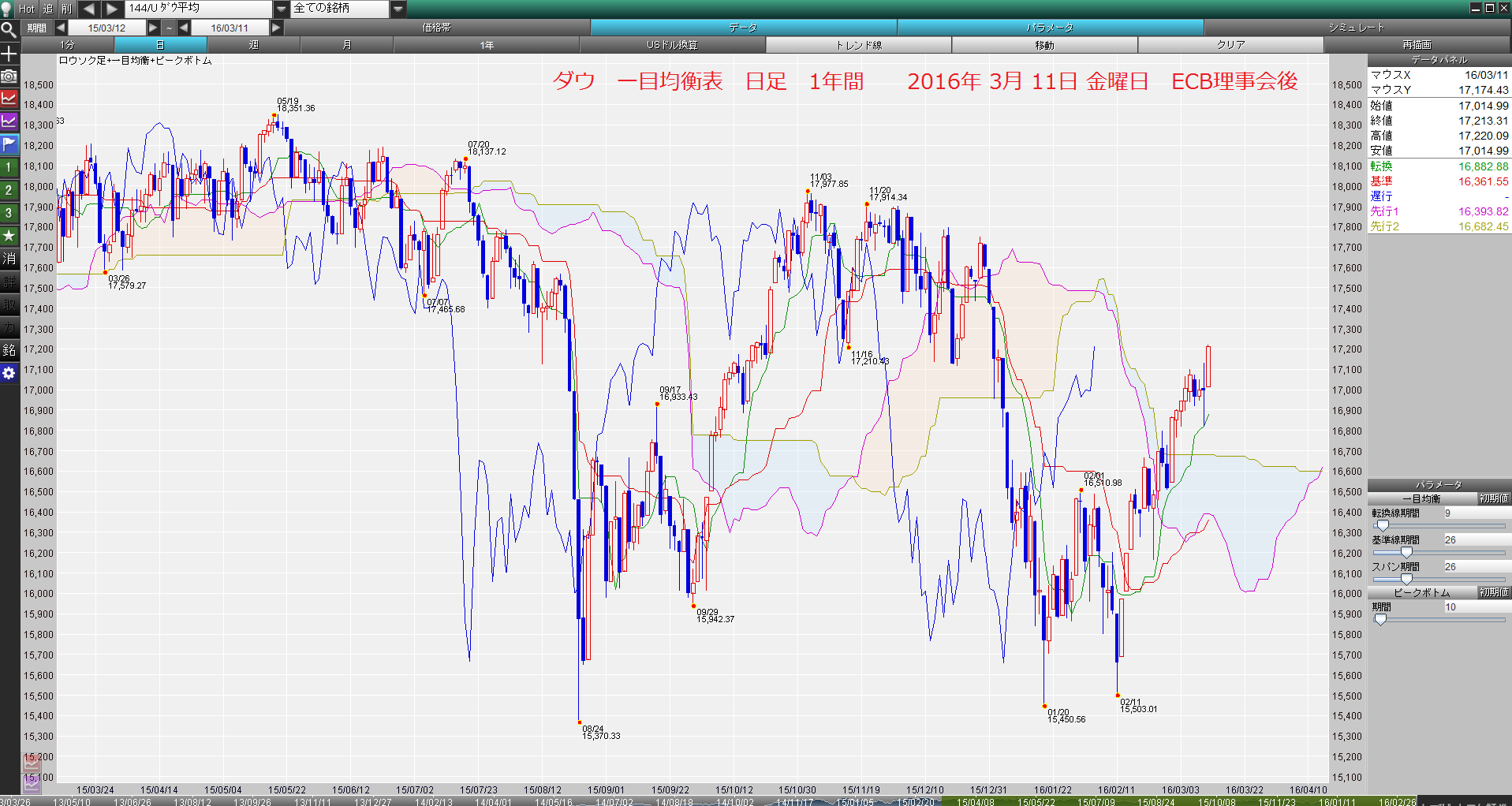
Task: Adjust the 基準線期間 slider
Action: tap(1406, 553)
